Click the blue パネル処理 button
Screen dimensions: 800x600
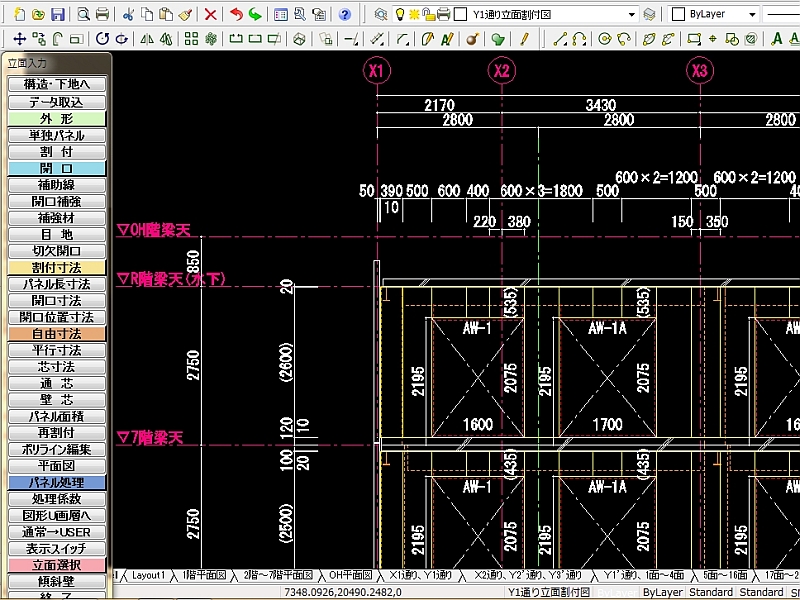[x=57, y=482]
